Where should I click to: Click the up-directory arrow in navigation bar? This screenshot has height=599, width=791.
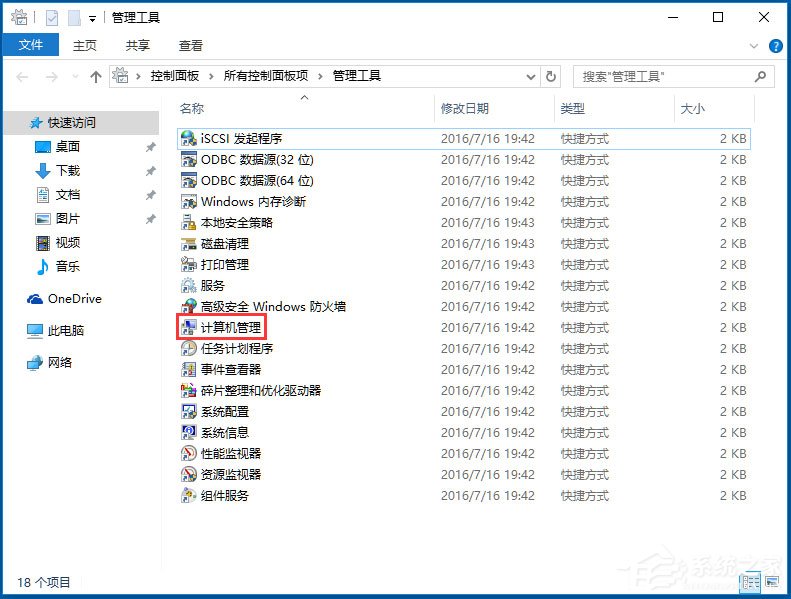(96, 76)
